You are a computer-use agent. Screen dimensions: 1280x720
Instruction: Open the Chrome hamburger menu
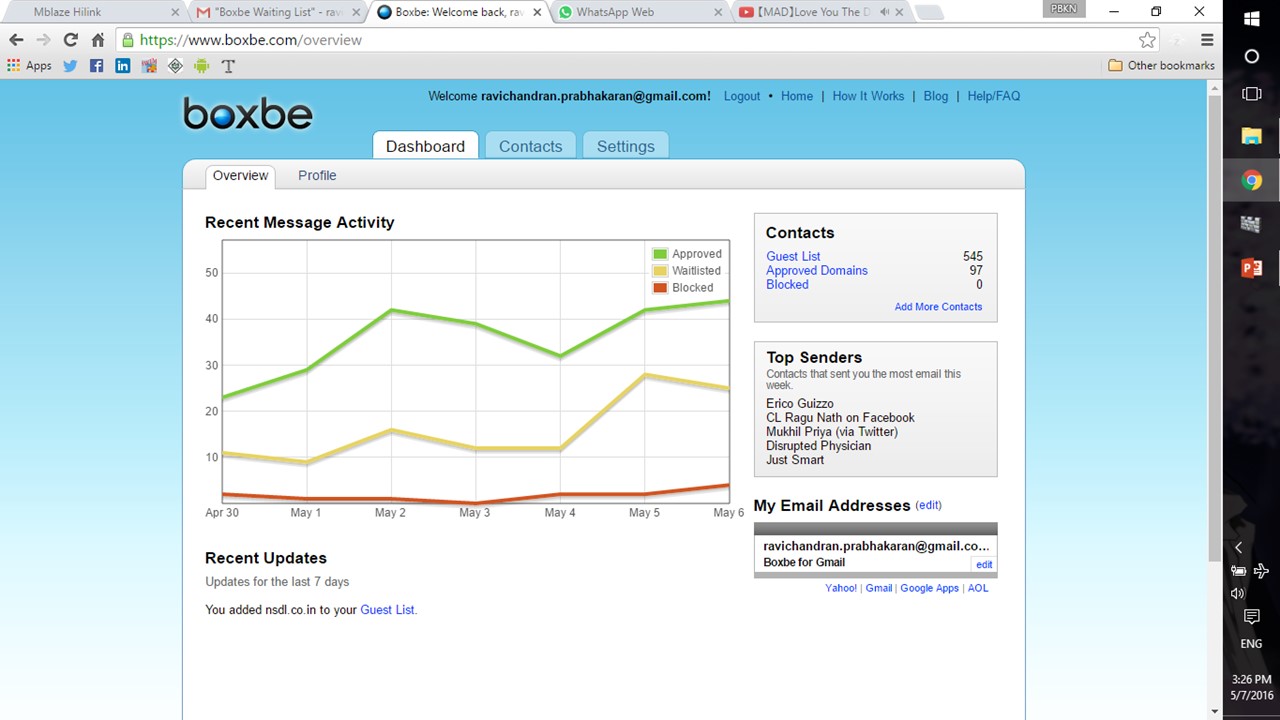pos(1207,40)
